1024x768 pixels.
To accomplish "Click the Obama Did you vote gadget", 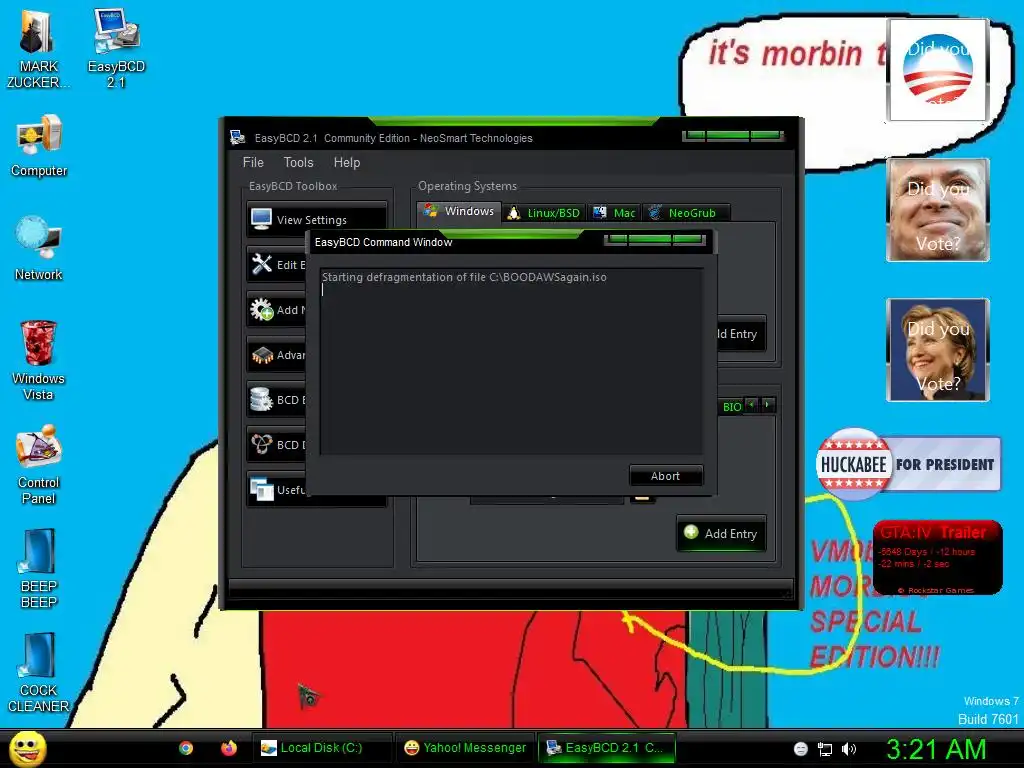I will pyautogui.click(x=938, y=69).
